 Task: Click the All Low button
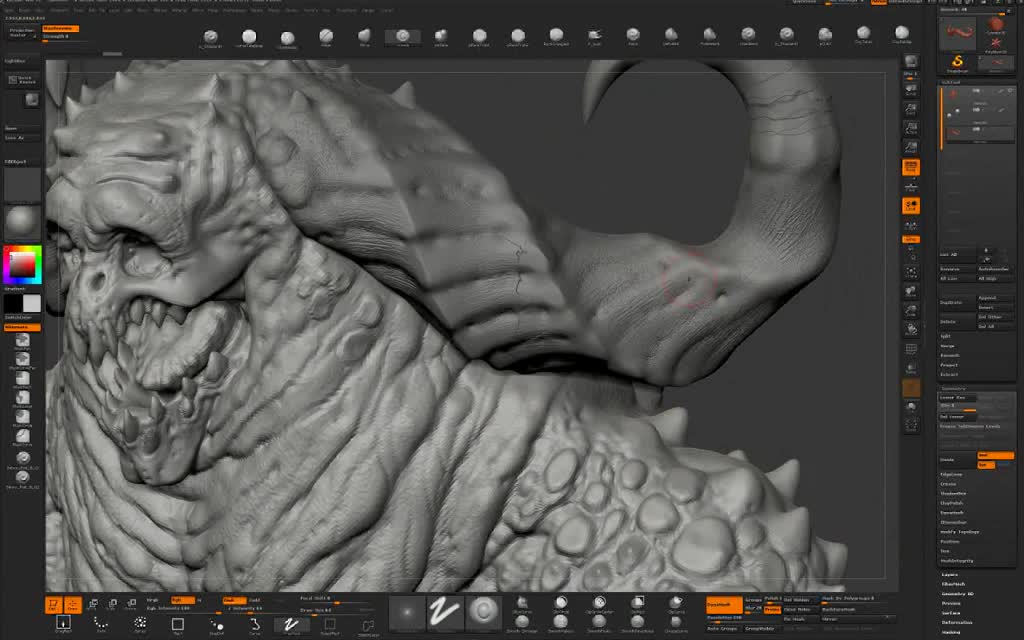click(957, 278)
